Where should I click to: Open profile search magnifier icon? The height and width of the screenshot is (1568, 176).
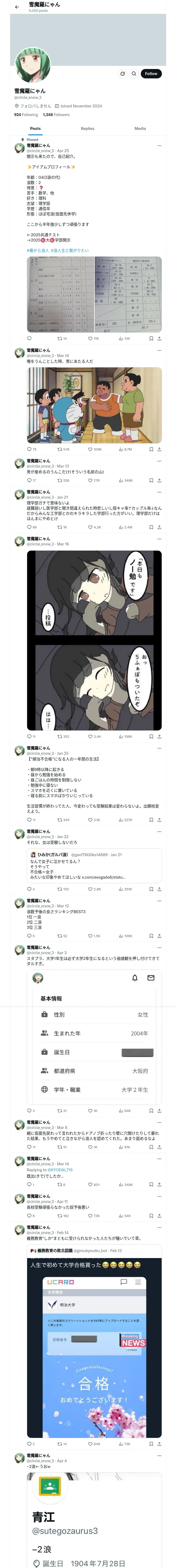pyautogui.click(x=134, y=74)
